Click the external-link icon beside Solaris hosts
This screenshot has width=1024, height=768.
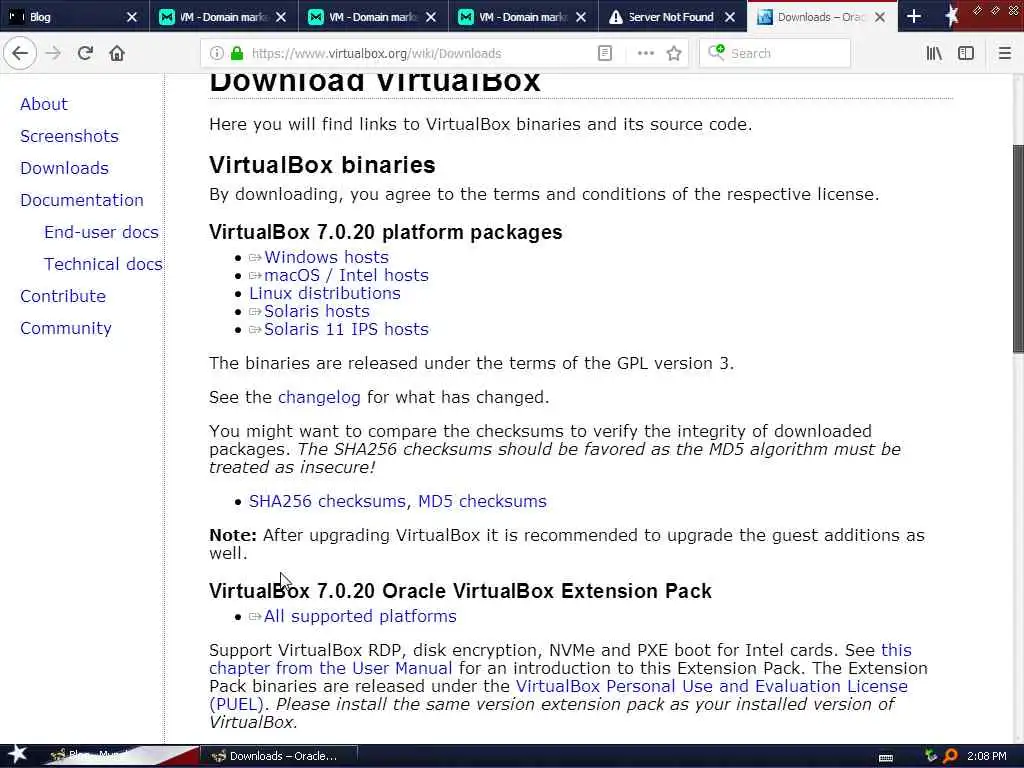(x=255, y=312)
